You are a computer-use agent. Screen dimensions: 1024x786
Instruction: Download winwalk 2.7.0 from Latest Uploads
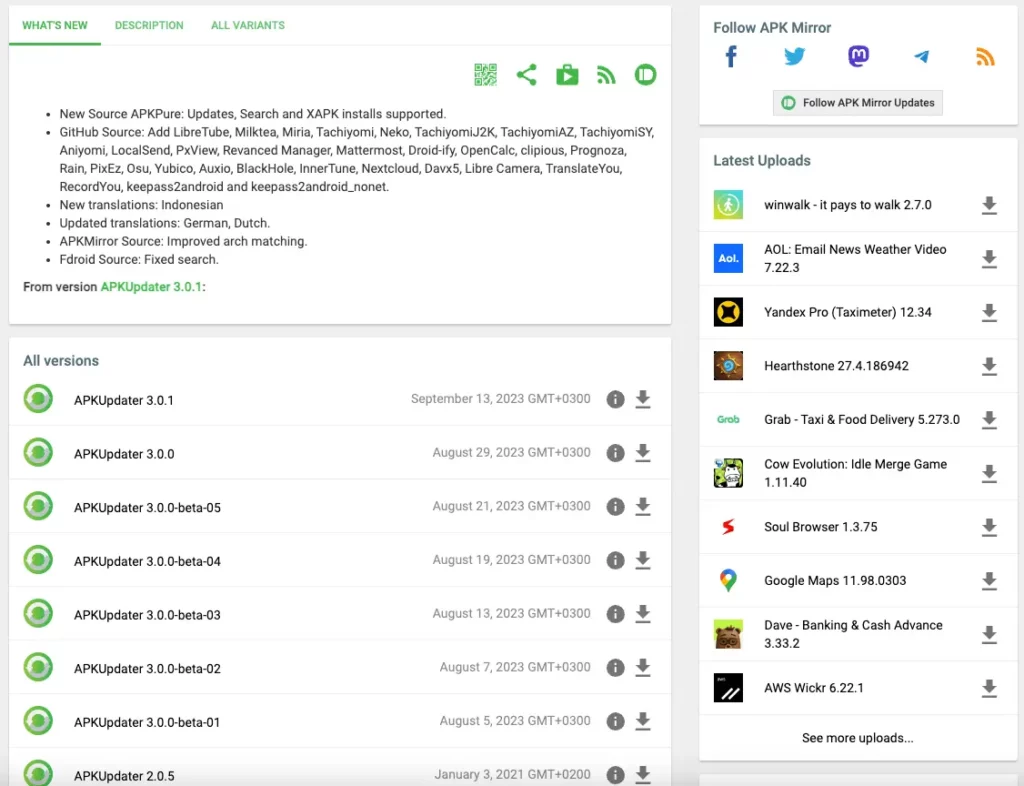tap(989, 205)
